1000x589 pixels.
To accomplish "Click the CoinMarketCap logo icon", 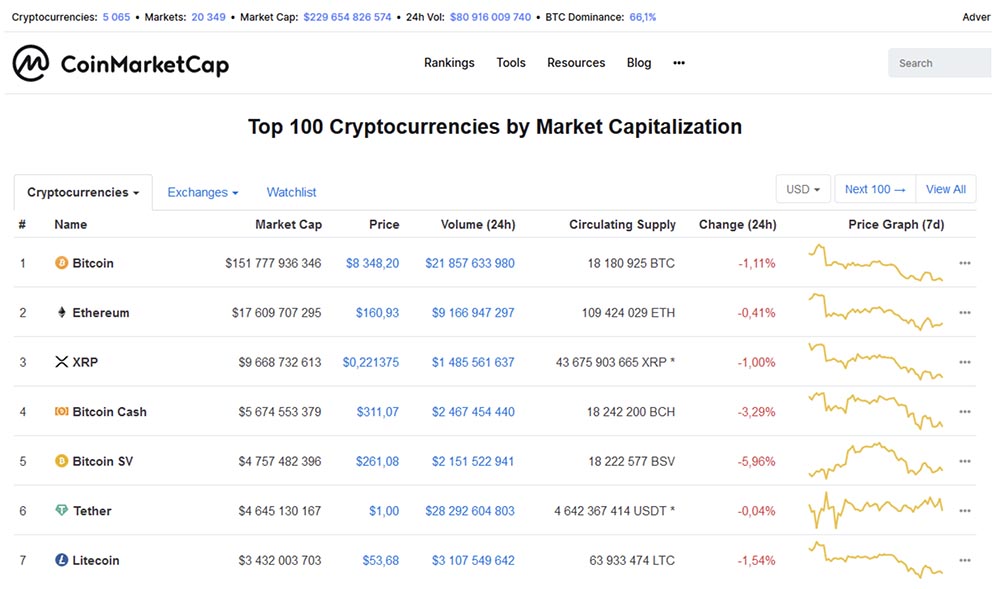I will pyautogui.click(x=31, y=63).
